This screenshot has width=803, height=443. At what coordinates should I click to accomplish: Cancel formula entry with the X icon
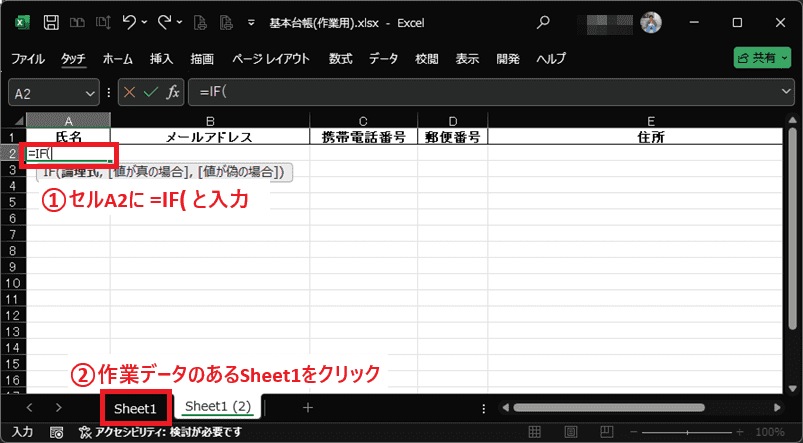(129, 92)
